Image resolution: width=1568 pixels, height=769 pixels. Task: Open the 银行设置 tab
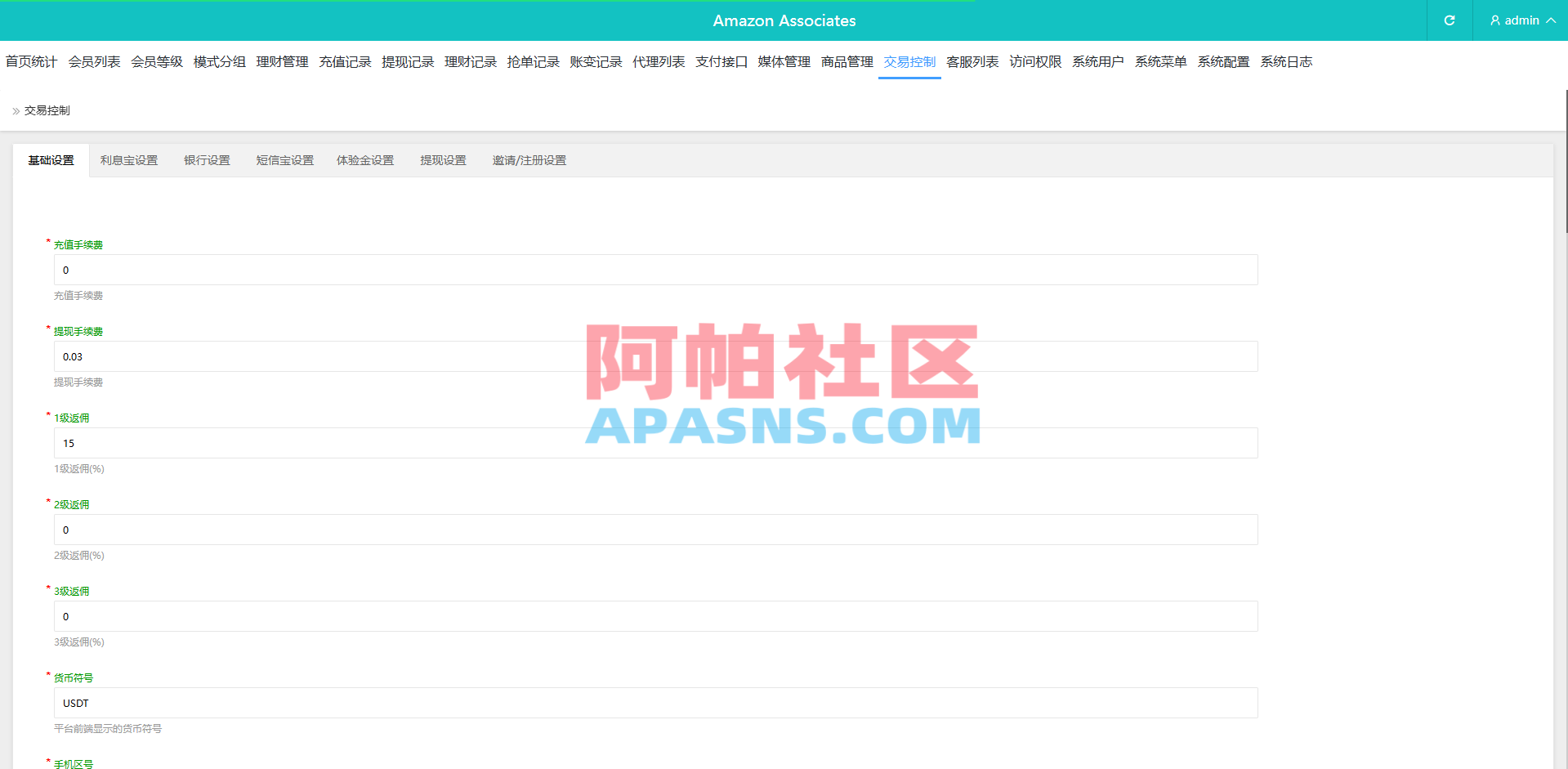click(207, 160)
